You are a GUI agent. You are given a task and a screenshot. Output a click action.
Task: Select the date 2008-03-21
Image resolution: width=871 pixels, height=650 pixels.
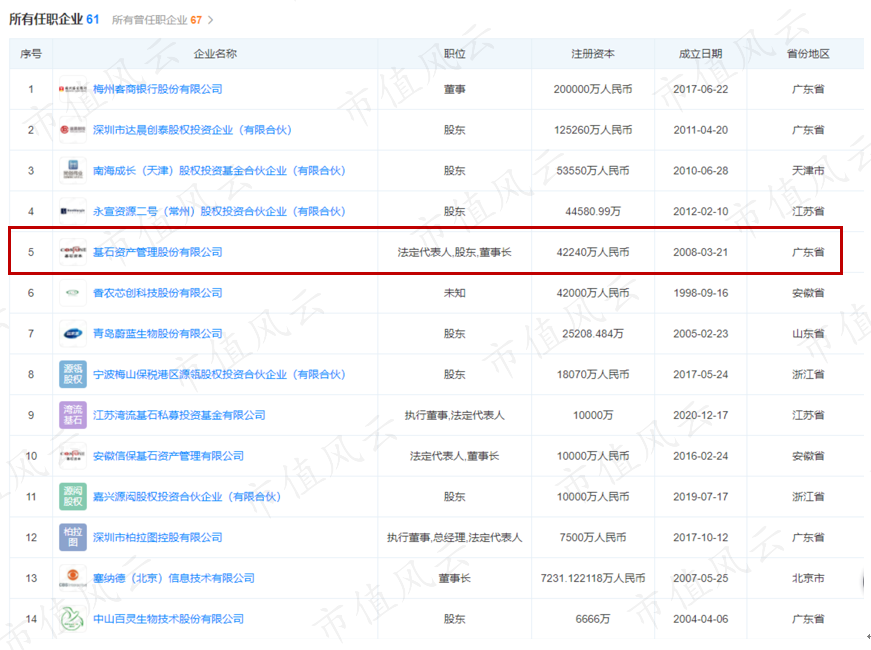tap(700, 252)
